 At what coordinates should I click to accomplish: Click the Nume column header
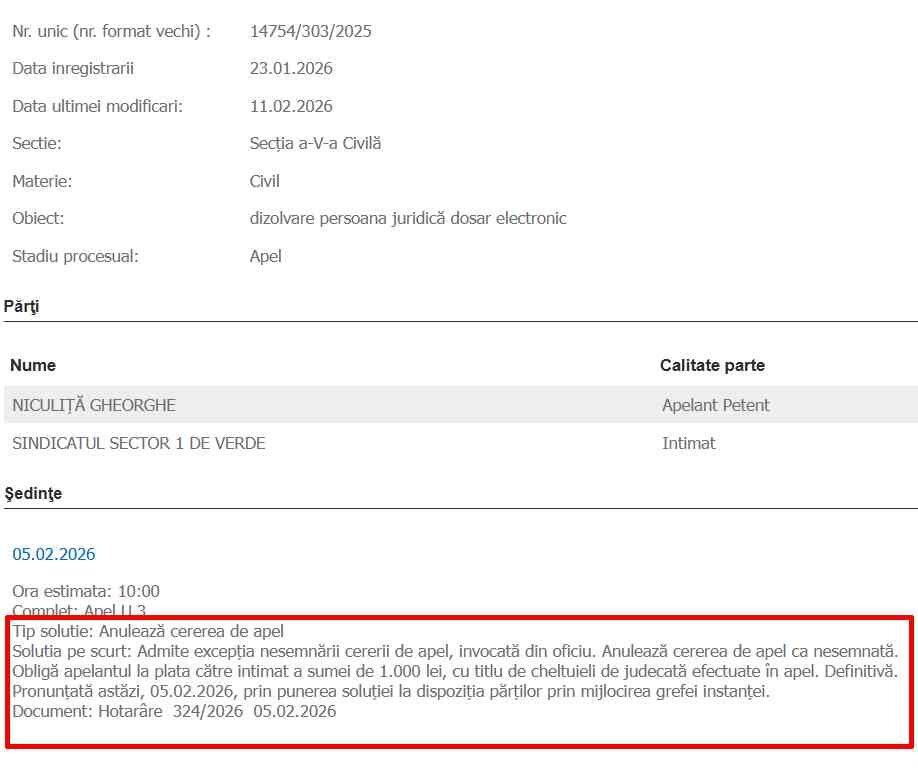pyautogui.click(x=33, y=365)
